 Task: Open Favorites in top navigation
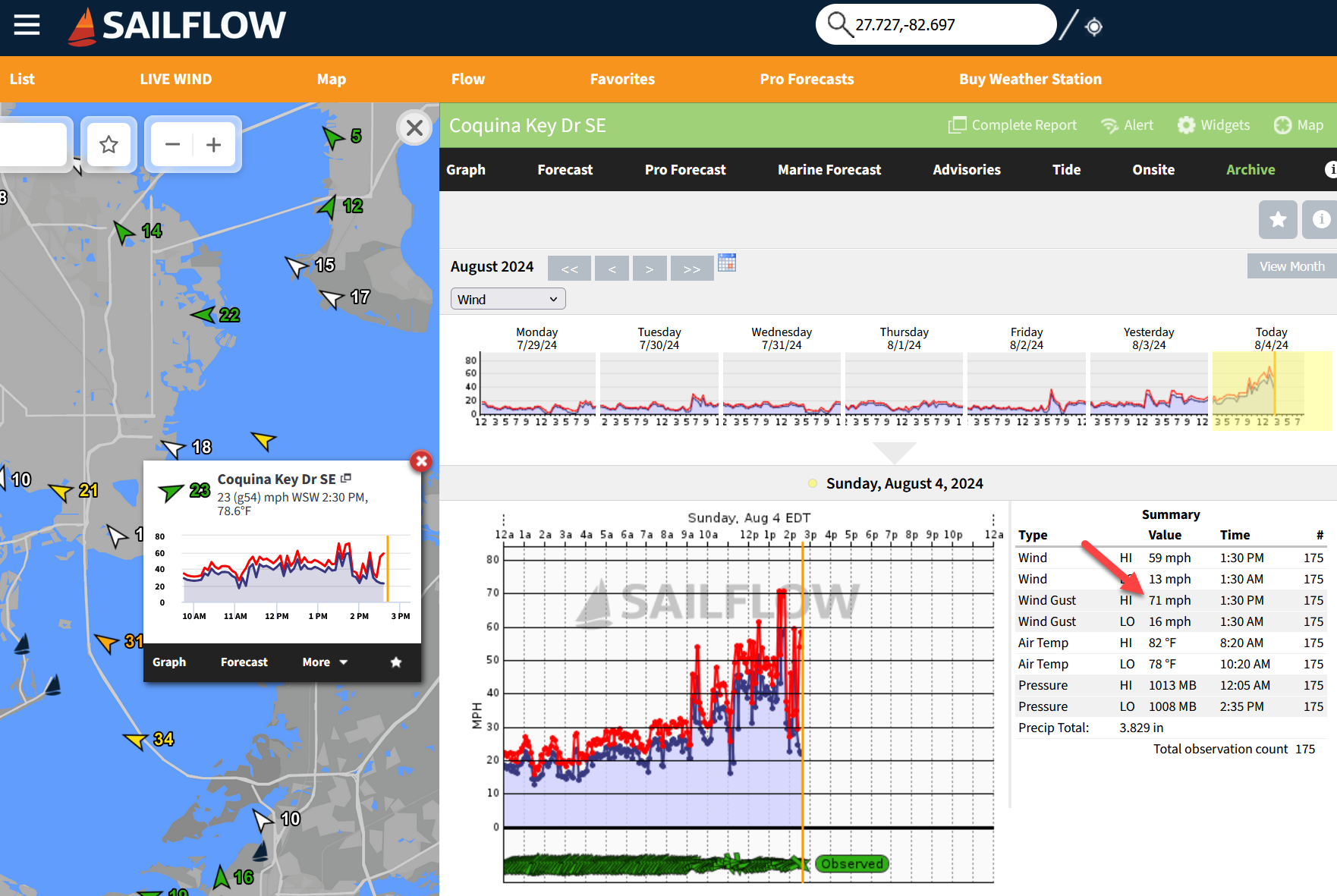[622, 79]
